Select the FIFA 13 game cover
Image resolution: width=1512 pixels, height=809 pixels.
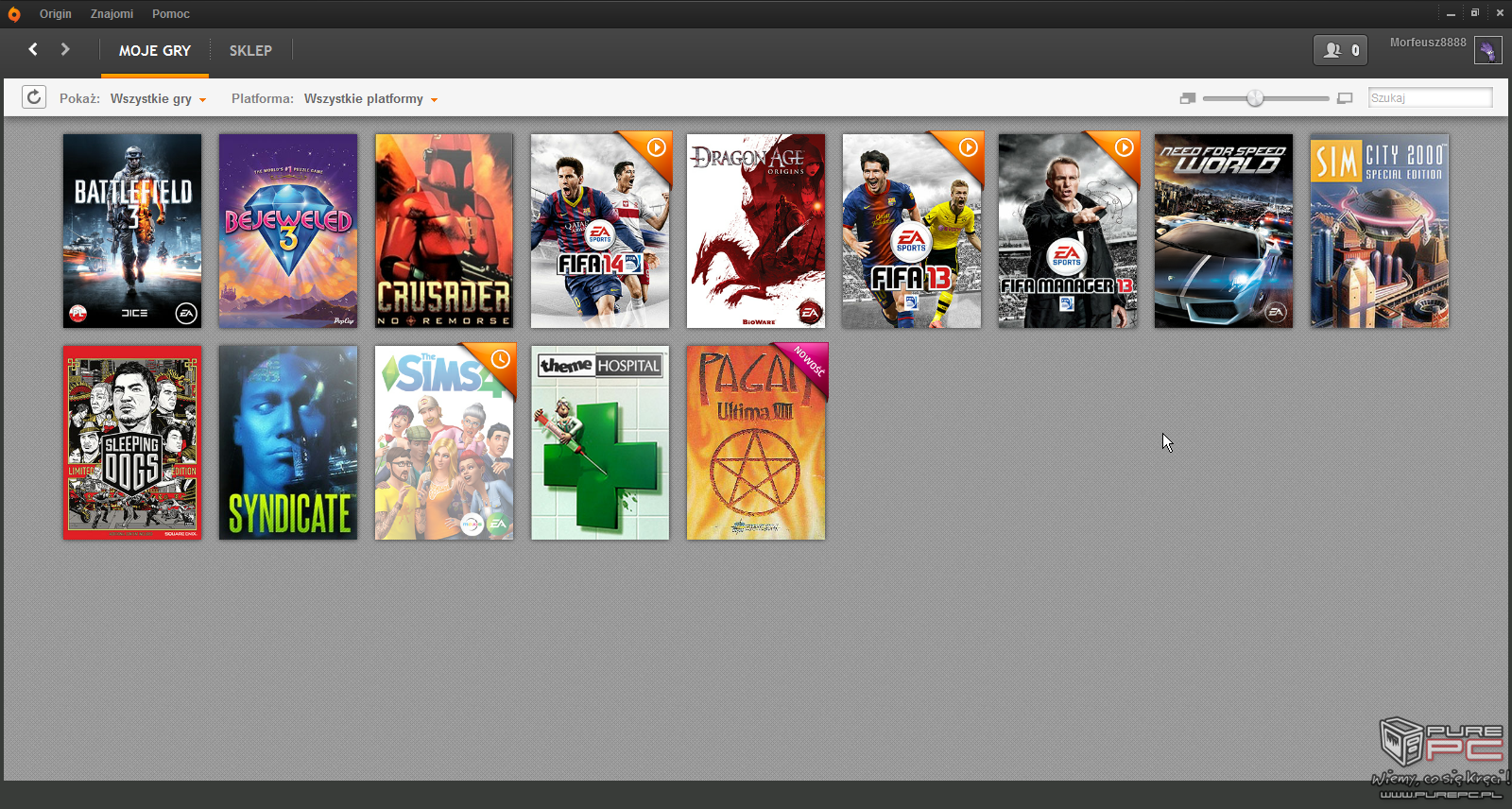coord(912,231)
